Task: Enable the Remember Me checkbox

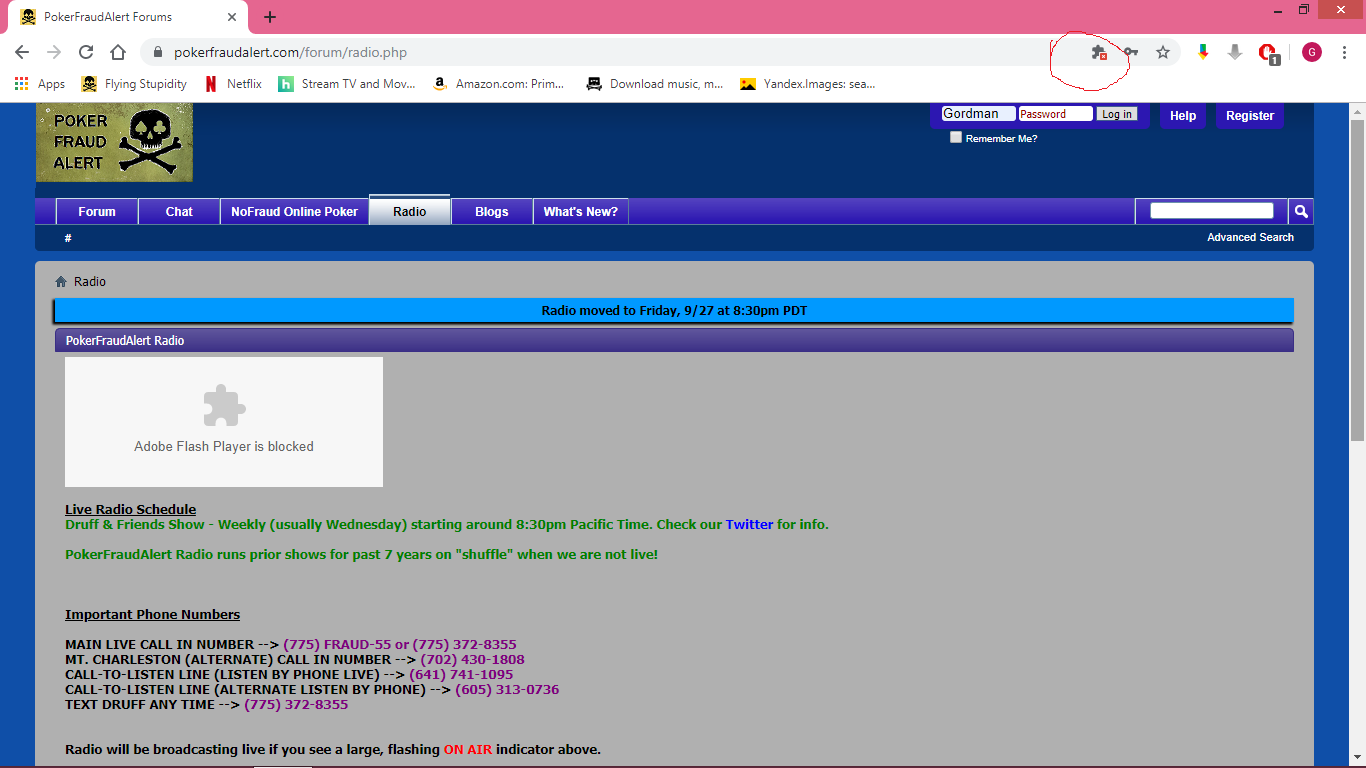Action: [x=956, y=138]
